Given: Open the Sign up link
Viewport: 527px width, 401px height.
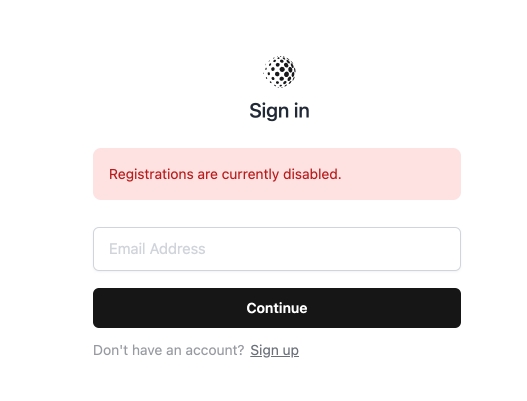Looking at the screenshot, I should (x=274, y=350).
